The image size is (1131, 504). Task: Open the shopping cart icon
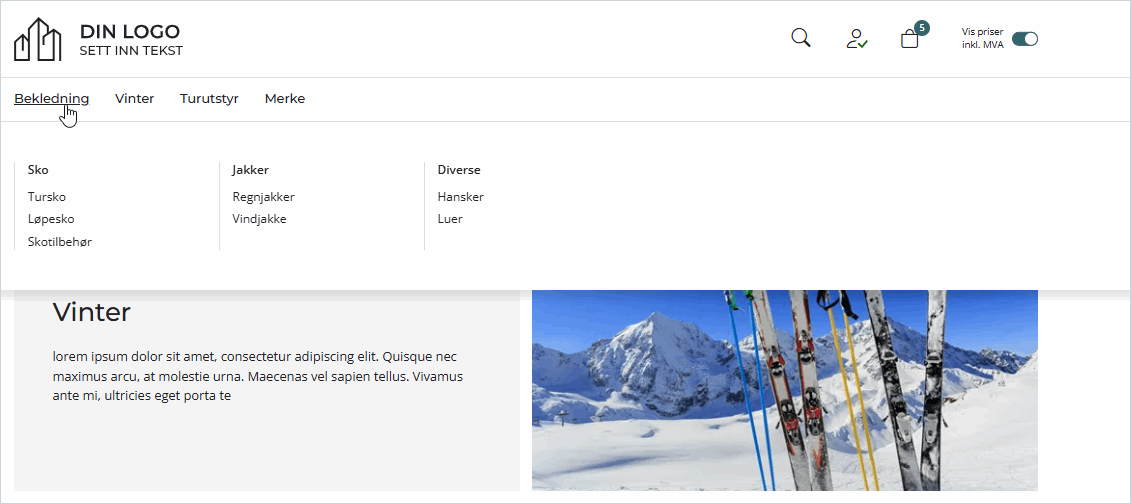click(x=909, y=40)
